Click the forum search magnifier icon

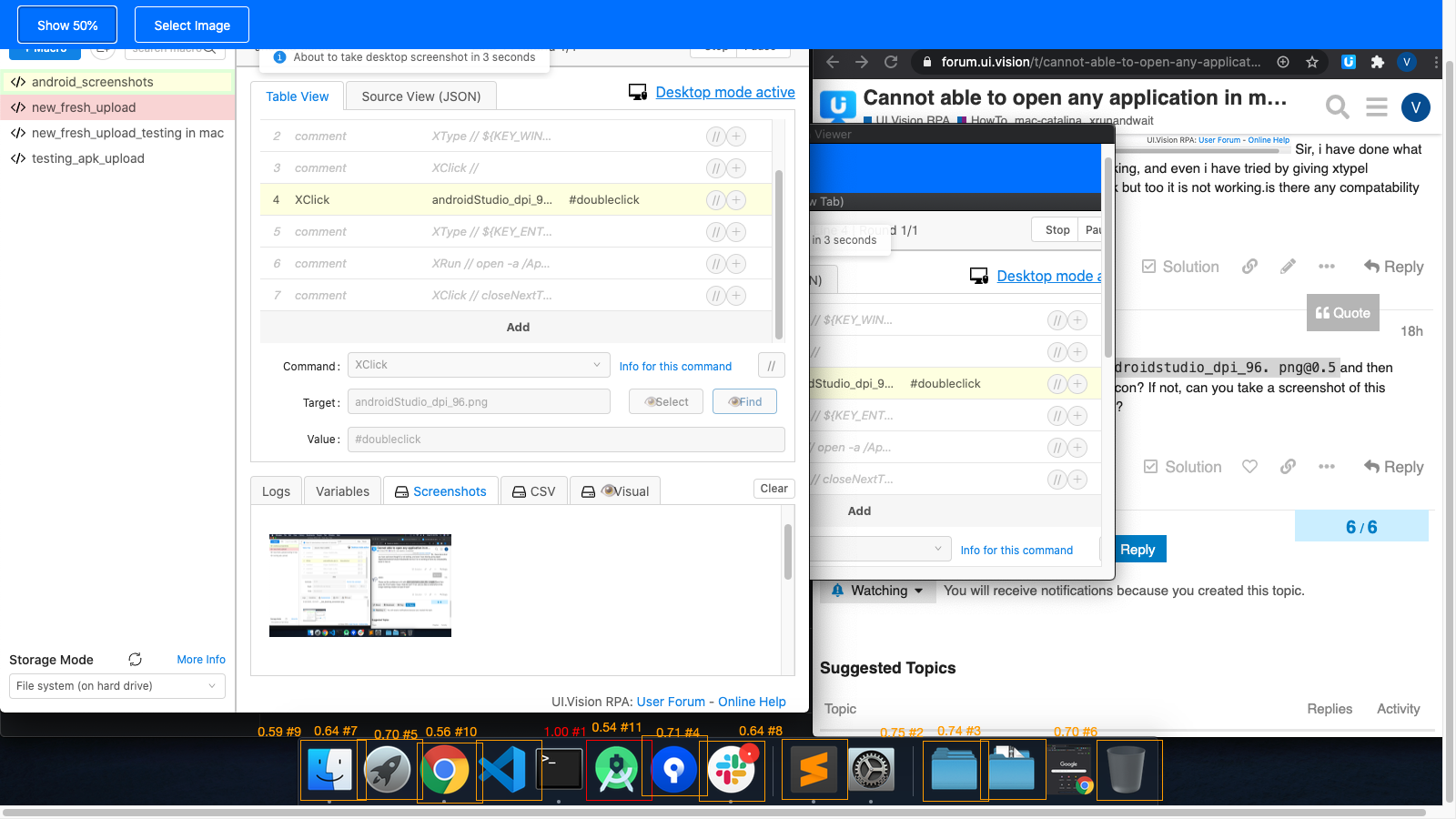pyautogui.click(x=1337, y=107)
